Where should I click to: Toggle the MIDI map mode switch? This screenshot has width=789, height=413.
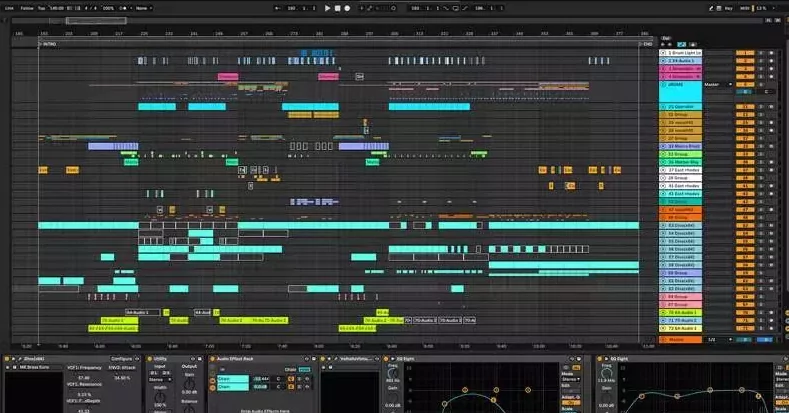743,8
